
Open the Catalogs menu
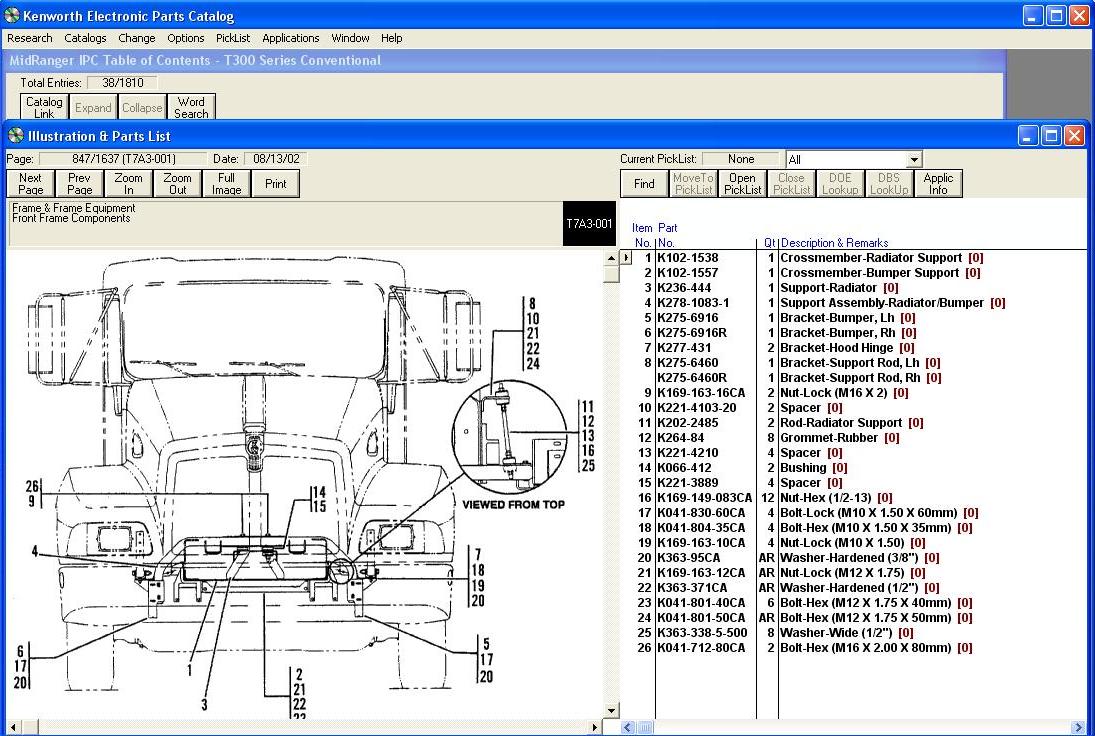coord(85,38)
